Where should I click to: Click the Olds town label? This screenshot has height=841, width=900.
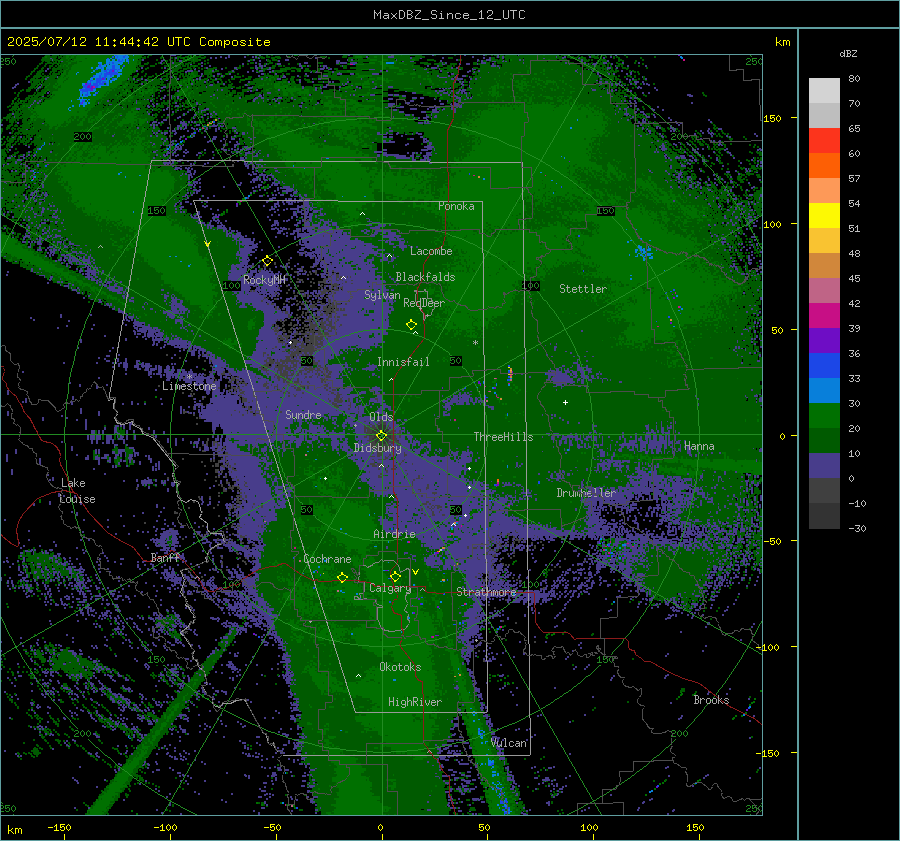tap(381, 417)
